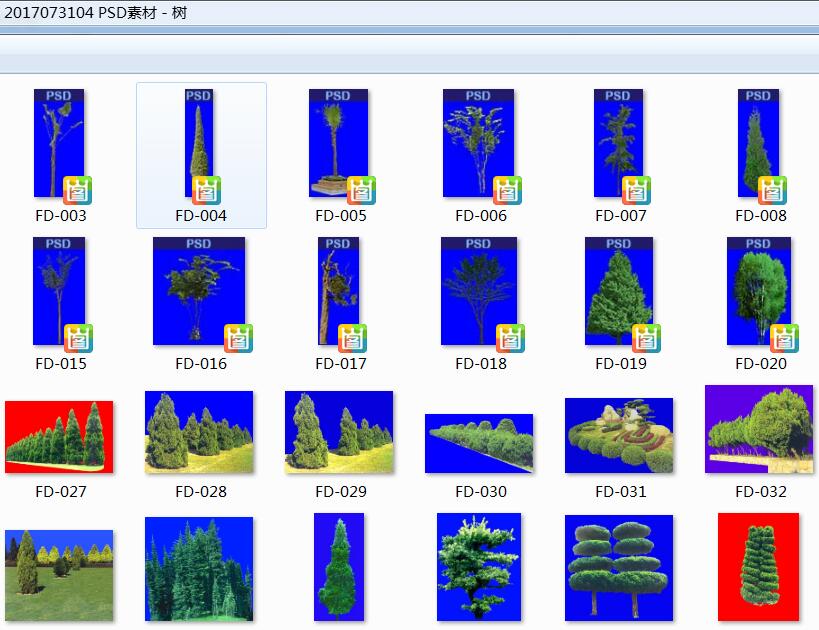
Task: Click the file name "FD-029"
Action: coord(341,492)
